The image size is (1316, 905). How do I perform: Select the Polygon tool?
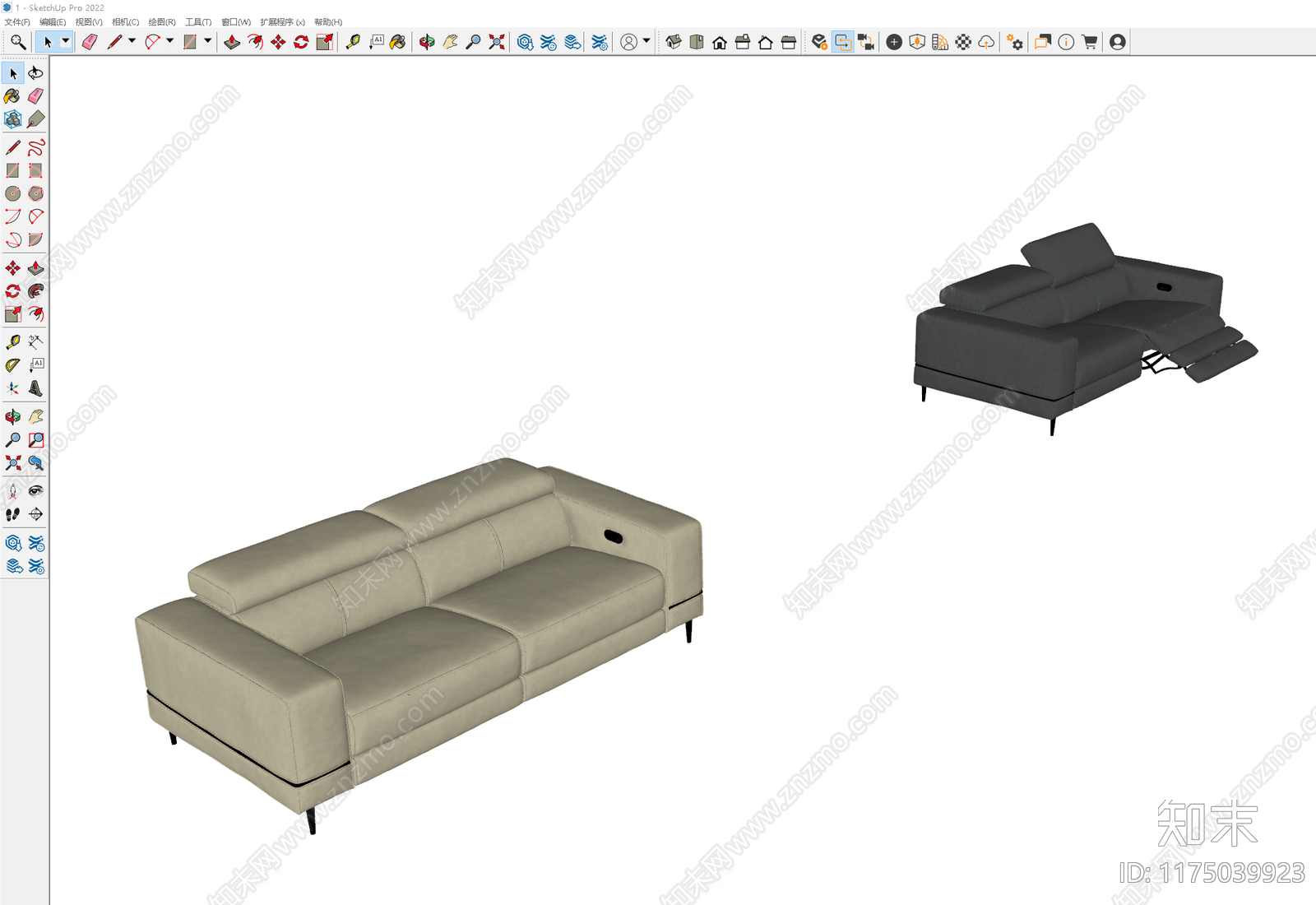coord(35,193)
